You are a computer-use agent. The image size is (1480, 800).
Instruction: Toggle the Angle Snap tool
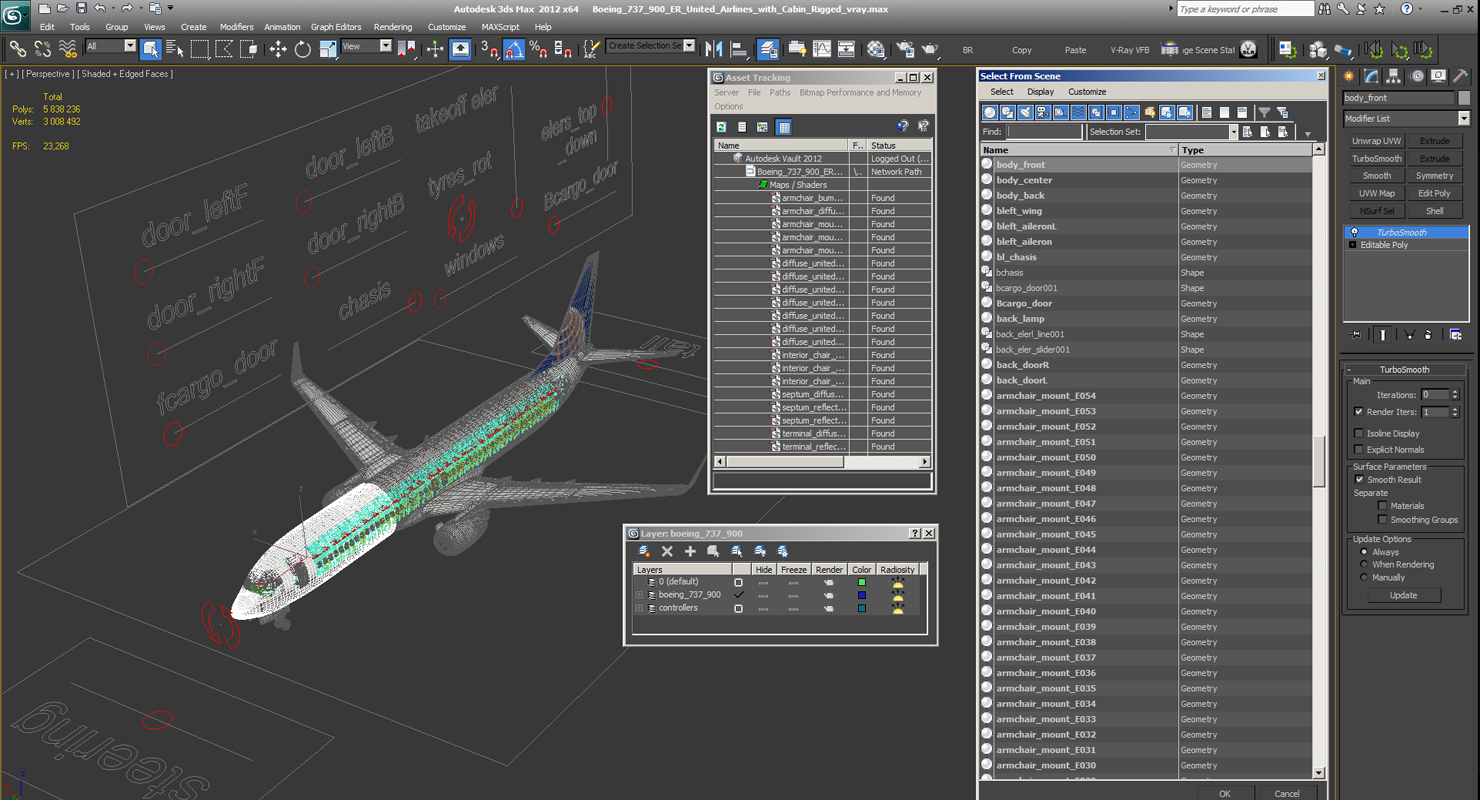(x=514, y=48)
